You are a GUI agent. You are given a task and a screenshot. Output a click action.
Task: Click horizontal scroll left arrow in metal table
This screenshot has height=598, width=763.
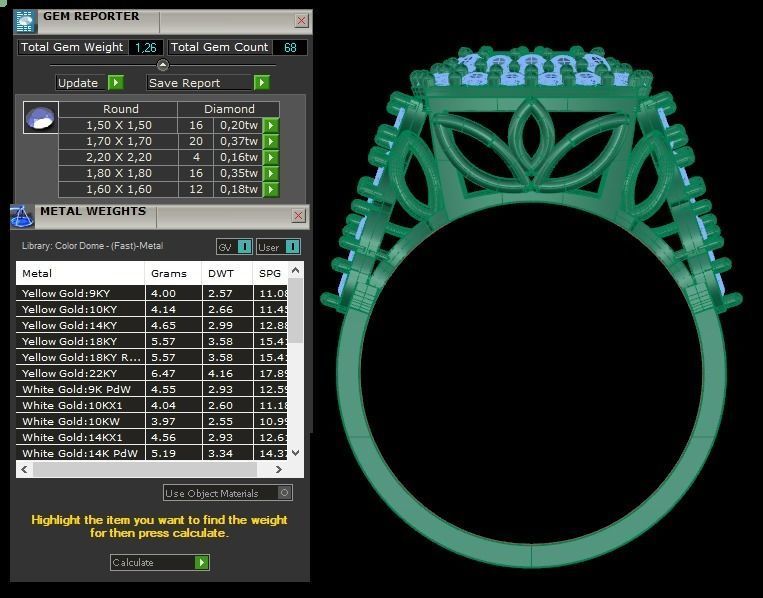24,470
